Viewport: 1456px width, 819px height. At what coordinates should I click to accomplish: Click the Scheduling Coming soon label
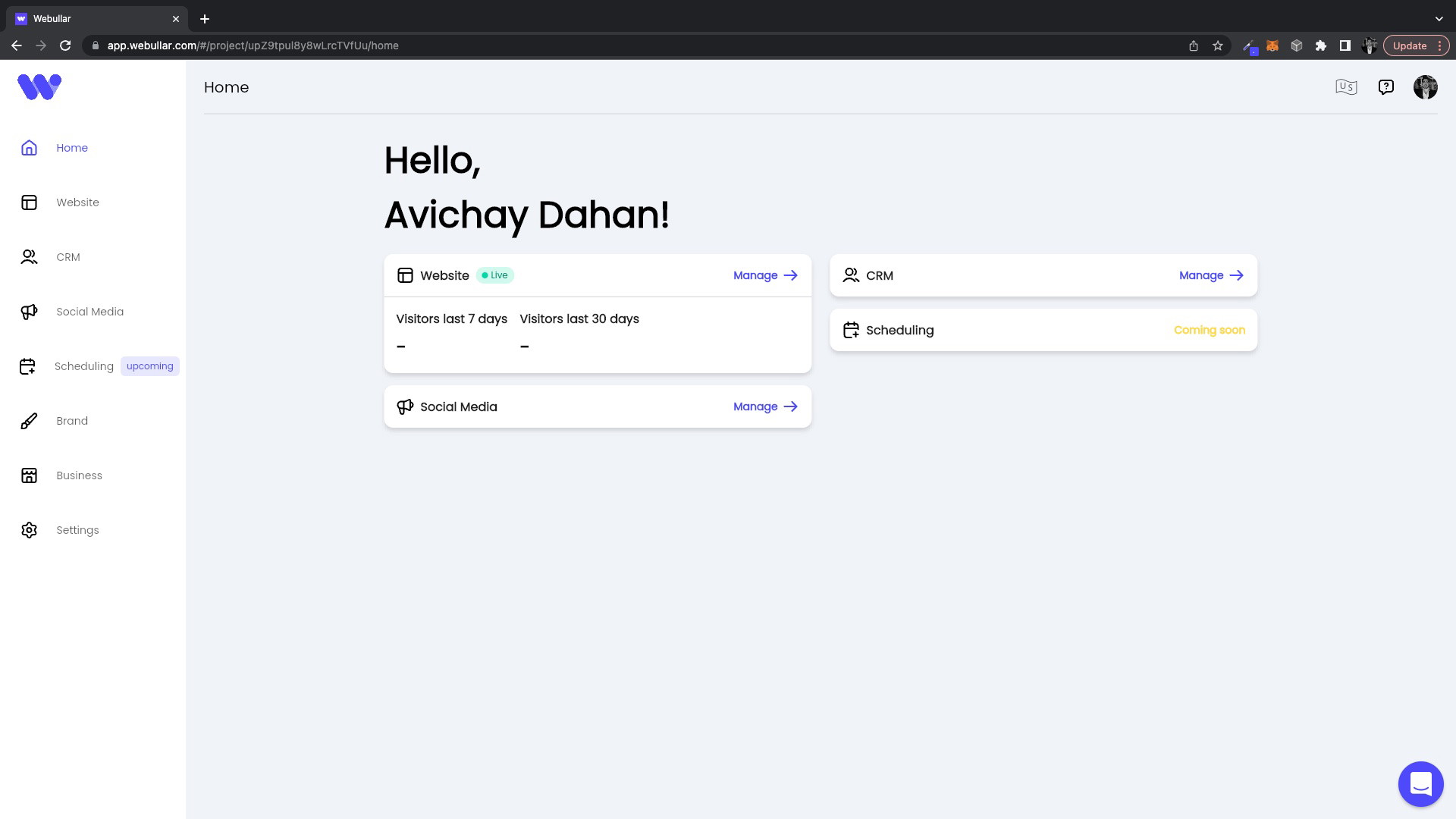click(x=1210, y=330)
